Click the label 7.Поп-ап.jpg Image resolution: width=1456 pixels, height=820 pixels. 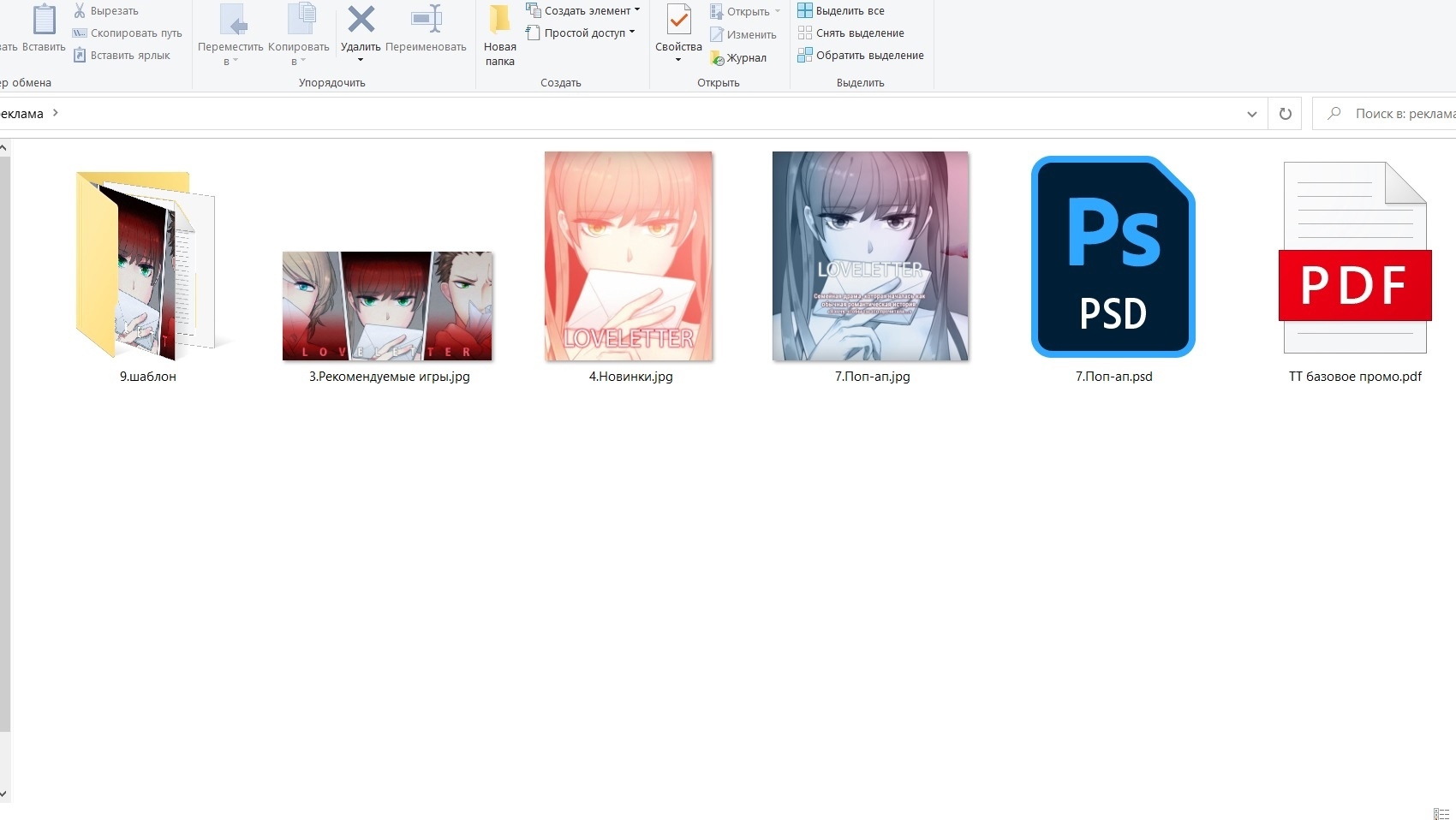coord(873,377)
